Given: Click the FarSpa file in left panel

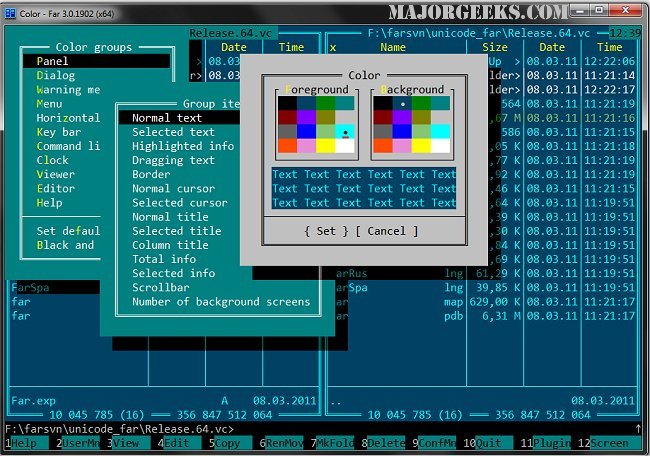Looking at the screenshot, I should (31, 287).
